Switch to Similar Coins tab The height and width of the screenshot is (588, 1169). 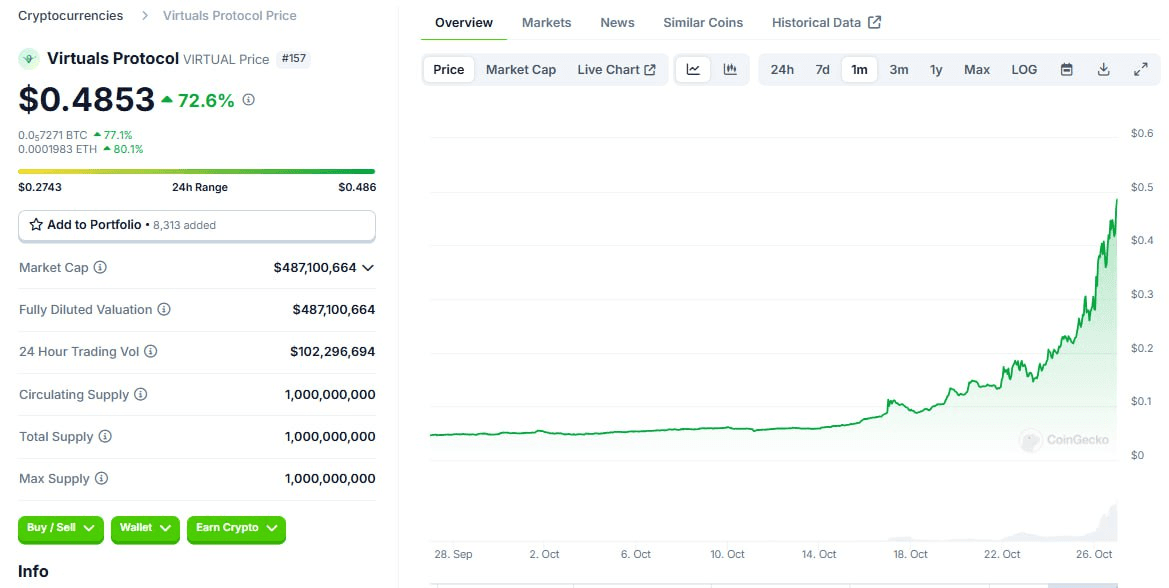[703, 22]
